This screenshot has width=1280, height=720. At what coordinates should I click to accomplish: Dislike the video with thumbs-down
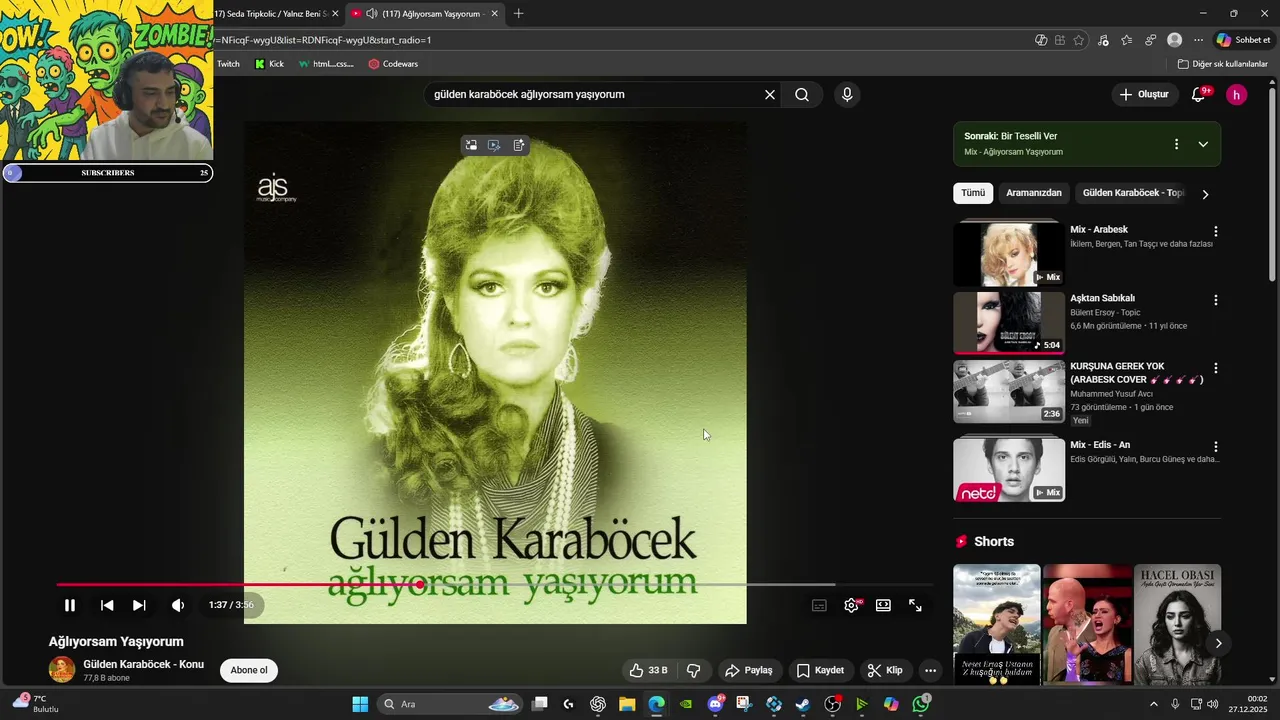click(x=693, y=670)
